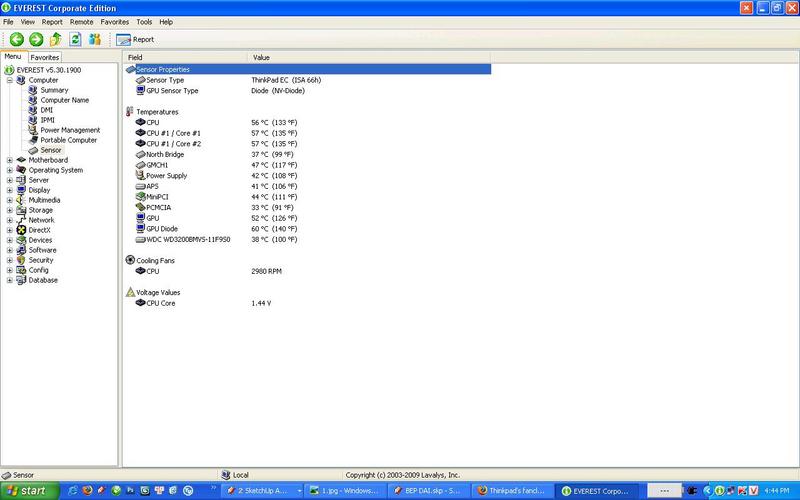
Task: Expand the Storage tree node
Action: [10, 210]
